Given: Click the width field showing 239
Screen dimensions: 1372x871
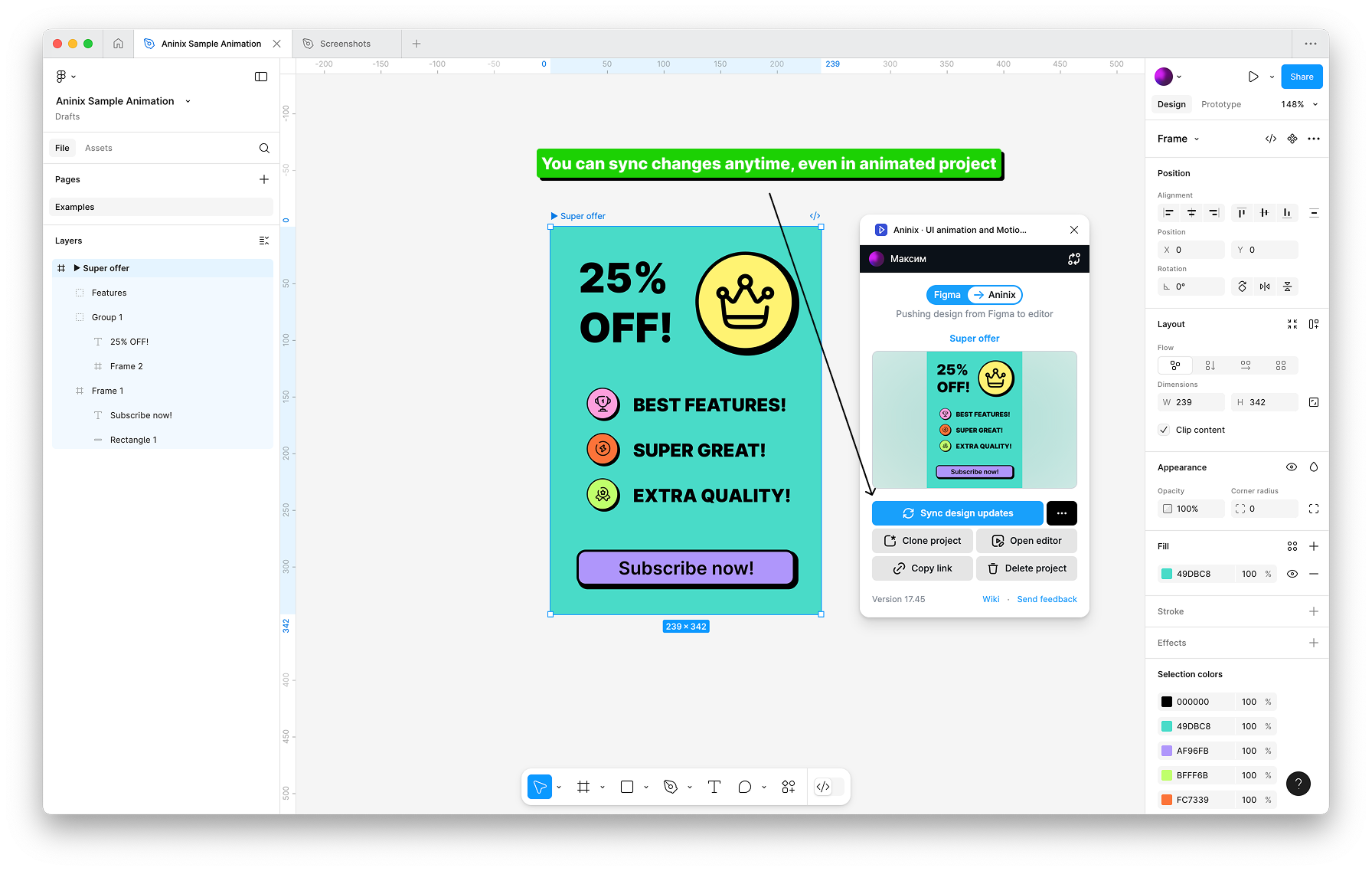Looking at the screenshot, I should tap(1191, 402).
